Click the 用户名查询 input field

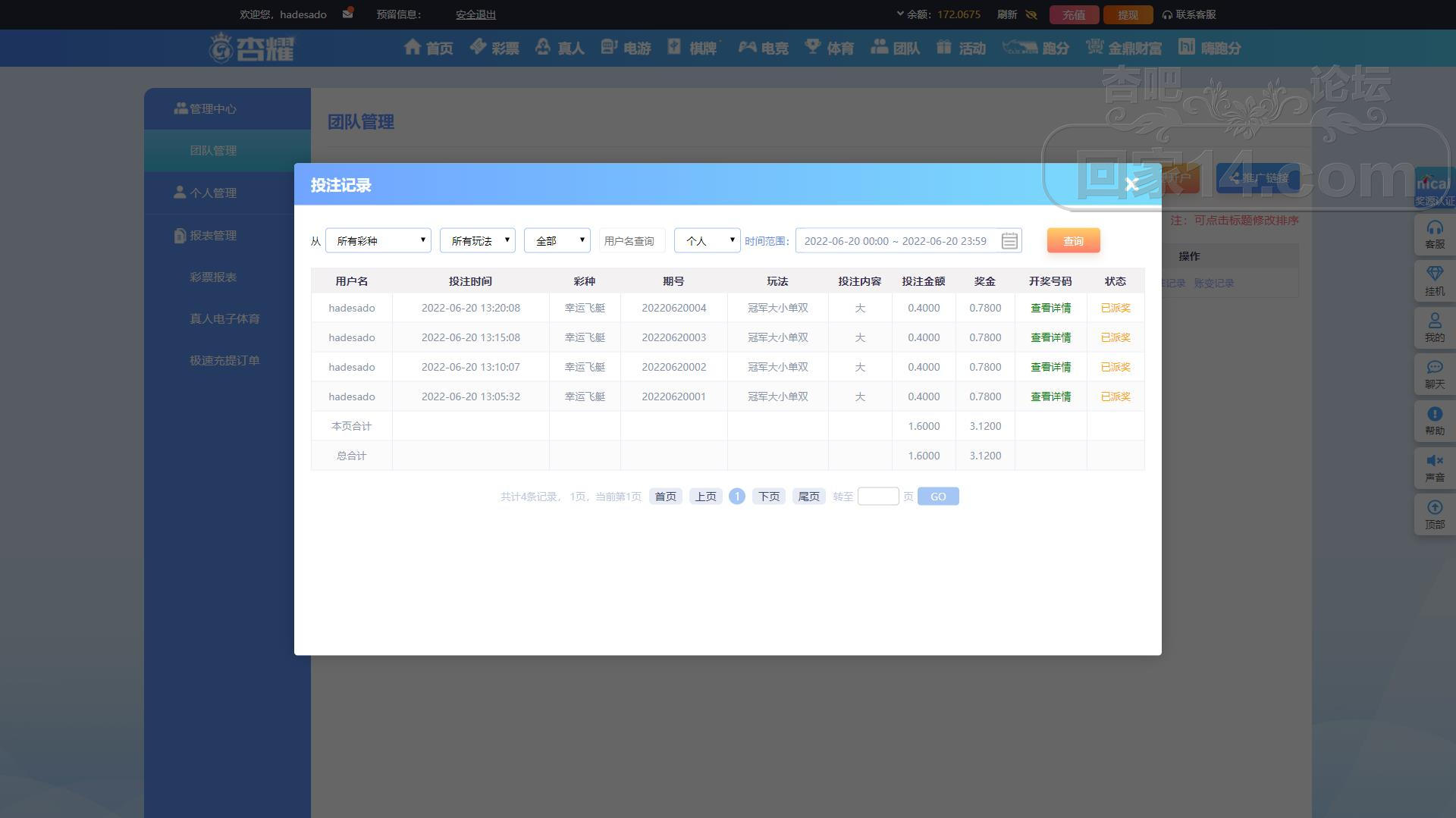click(632, 240)
